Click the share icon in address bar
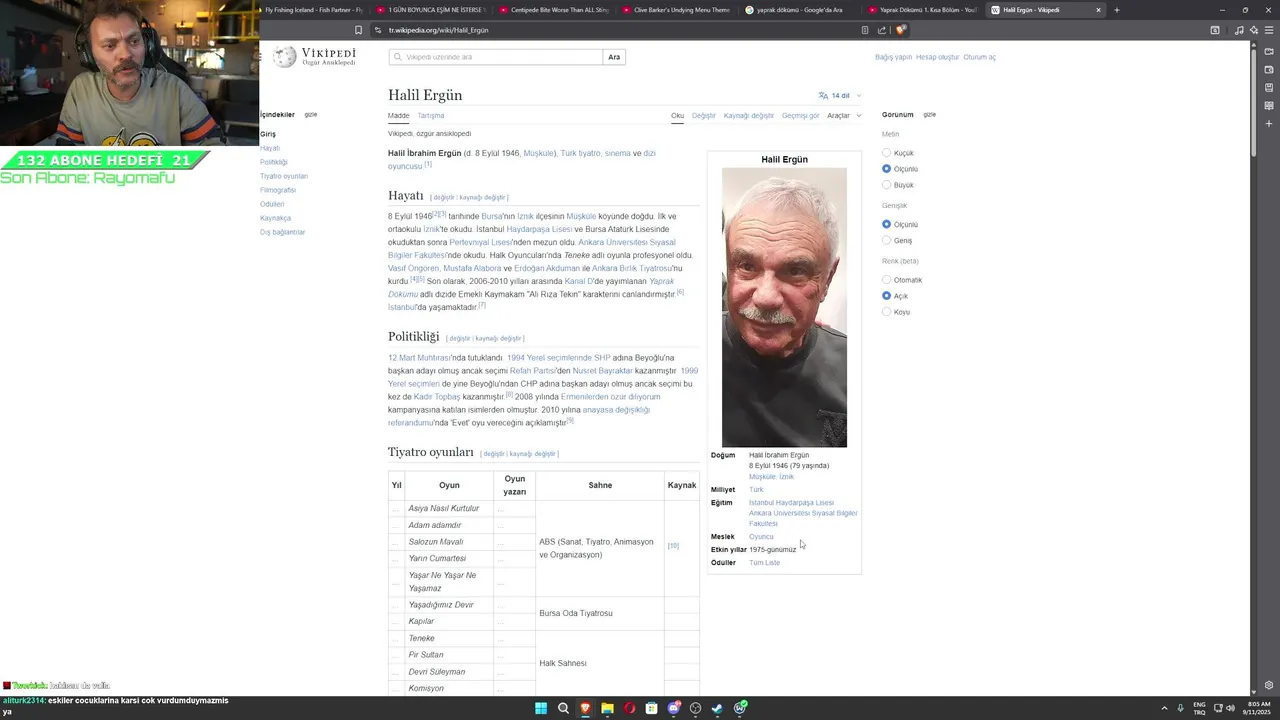1280x720 pixels. point(882,30)
